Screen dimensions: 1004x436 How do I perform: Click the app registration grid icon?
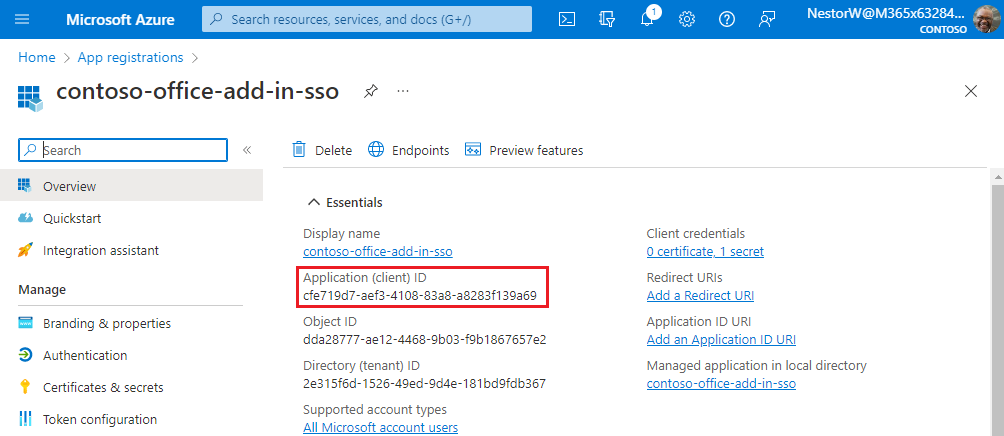pos(30,99)
